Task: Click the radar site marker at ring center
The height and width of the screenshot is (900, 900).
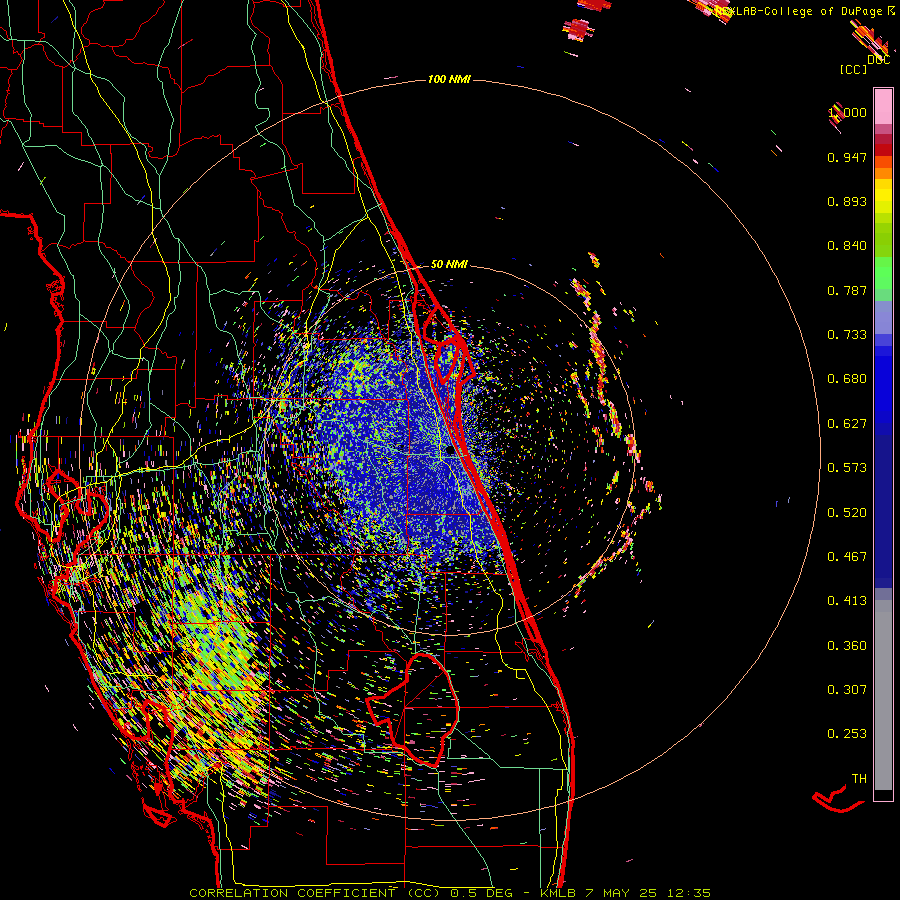Action: tap(450, 451)
